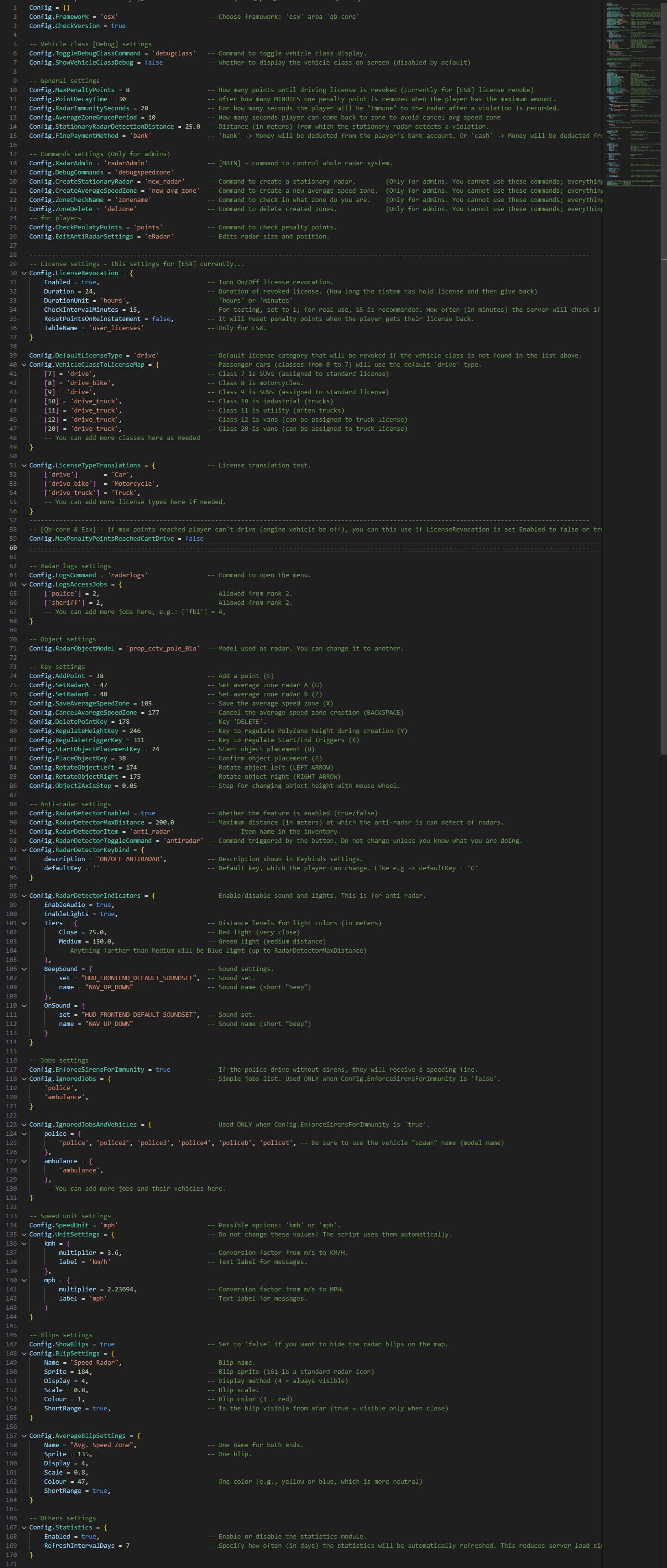
Task: Collapse the Config.LicenseRevocation block
Action: pos(24,273)
